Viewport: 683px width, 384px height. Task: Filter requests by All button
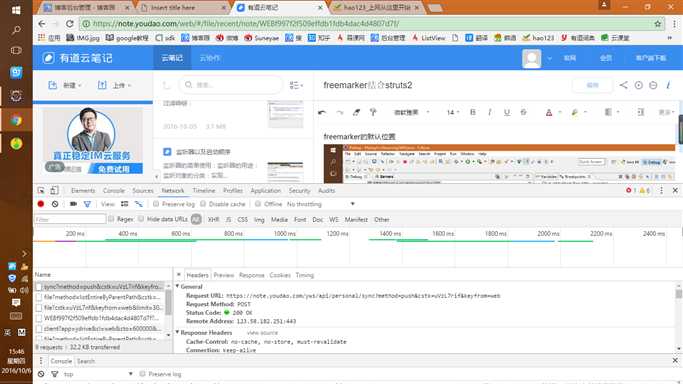[196, 219]
